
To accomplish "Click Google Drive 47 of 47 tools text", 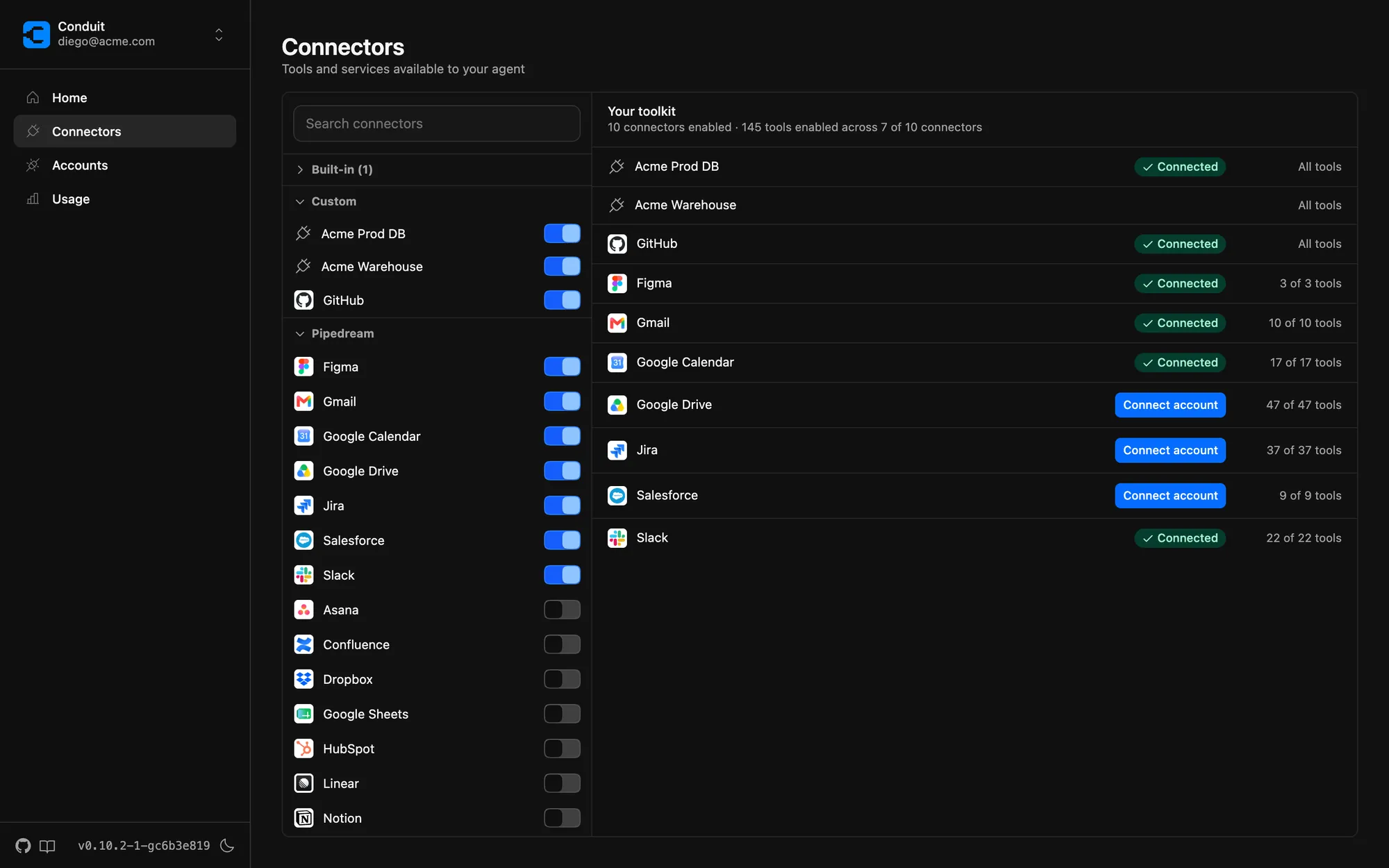I will [1304, 405].
